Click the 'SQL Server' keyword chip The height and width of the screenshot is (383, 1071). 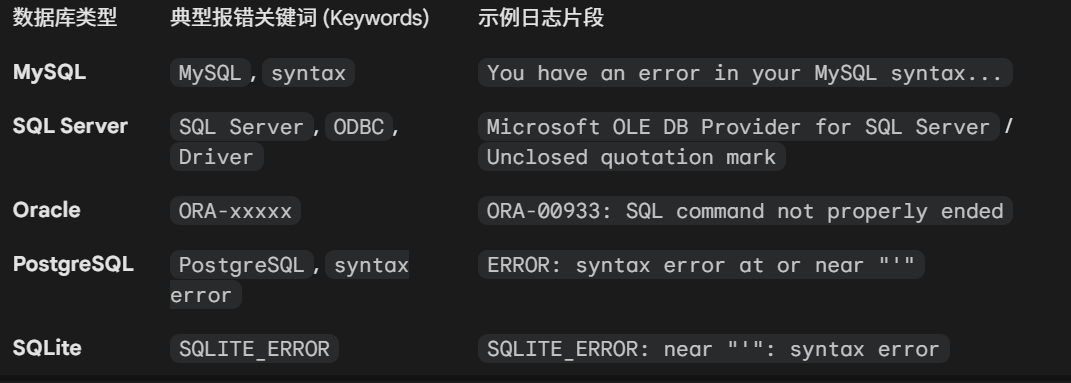[242, 127]
